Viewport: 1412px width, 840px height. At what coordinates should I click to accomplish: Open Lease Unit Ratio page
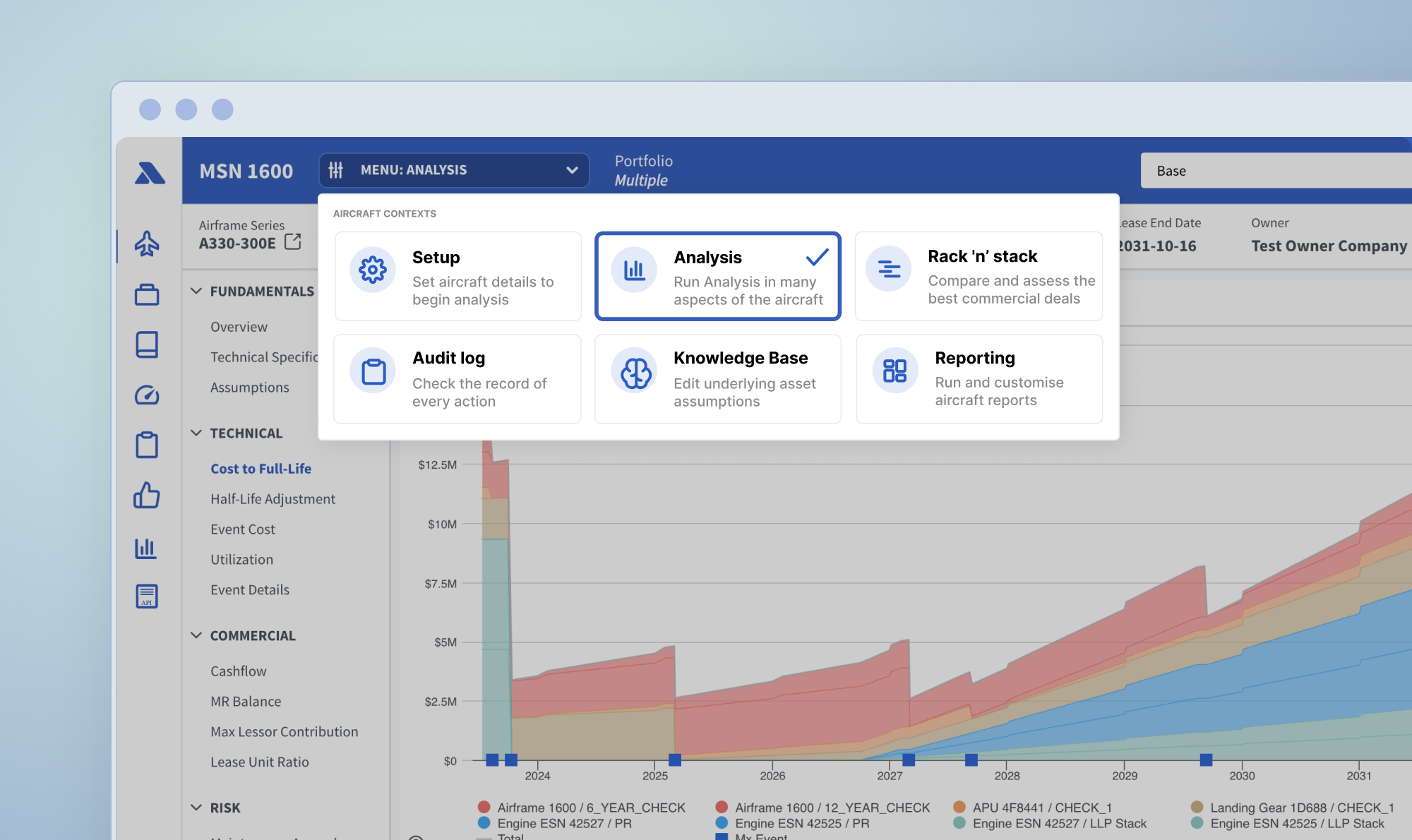point(260,762)
